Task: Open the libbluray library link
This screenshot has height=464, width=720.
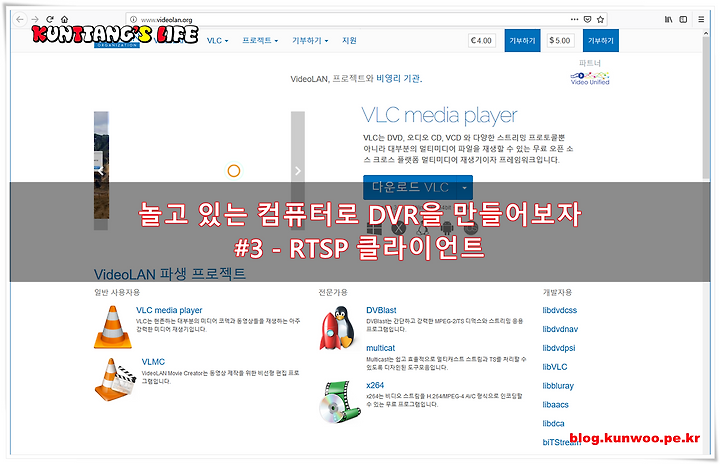Action: (558, 386)
